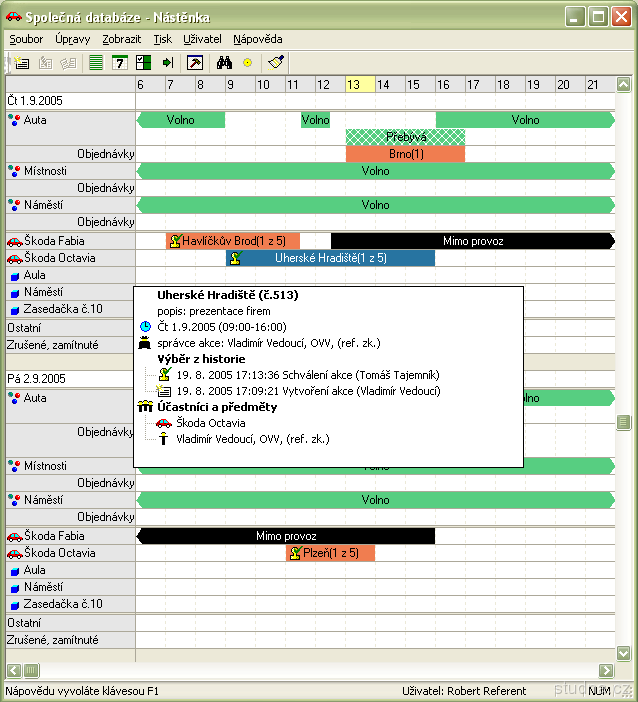The image size is (638, 702).
Task: Click the paintbrush toolbar icon
Action: 277,62
